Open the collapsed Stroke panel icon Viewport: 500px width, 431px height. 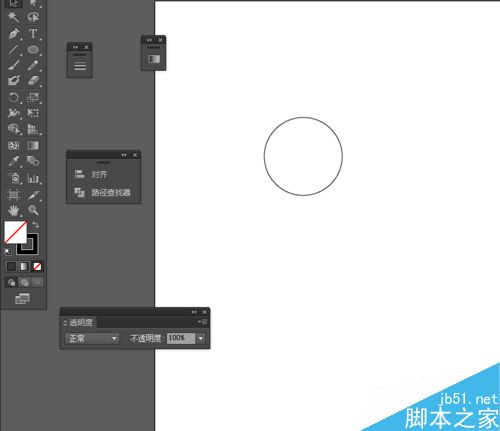click(80, 66)
